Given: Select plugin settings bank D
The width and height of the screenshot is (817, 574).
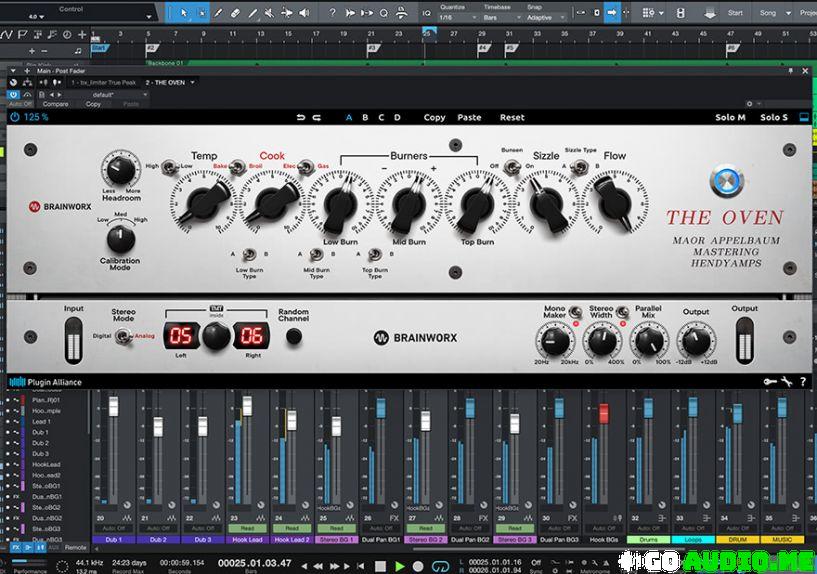Looking at the screenshot, I should (397, 118).
